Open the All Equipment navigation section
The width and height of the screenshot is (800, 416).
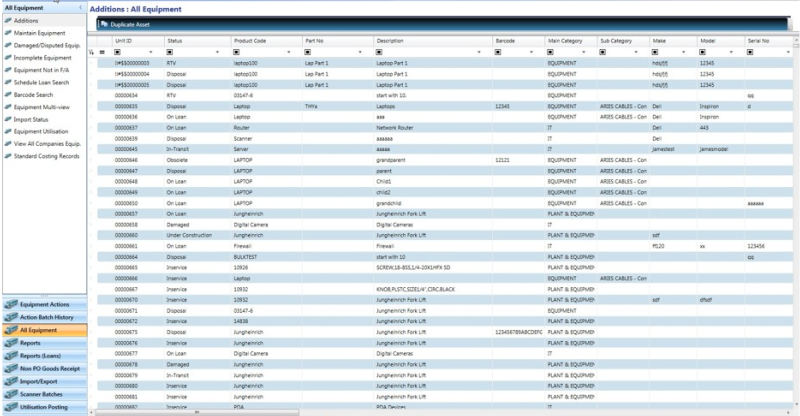tap(44, 330)
